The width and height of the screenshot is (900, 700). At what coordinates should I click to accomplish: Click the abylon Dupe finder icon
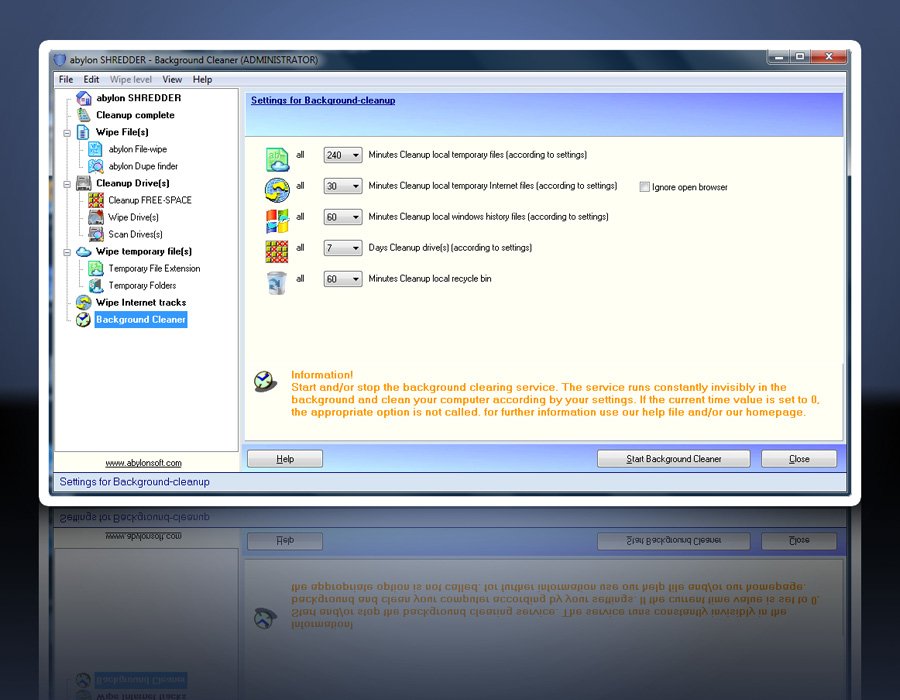[x=95, y=166]
